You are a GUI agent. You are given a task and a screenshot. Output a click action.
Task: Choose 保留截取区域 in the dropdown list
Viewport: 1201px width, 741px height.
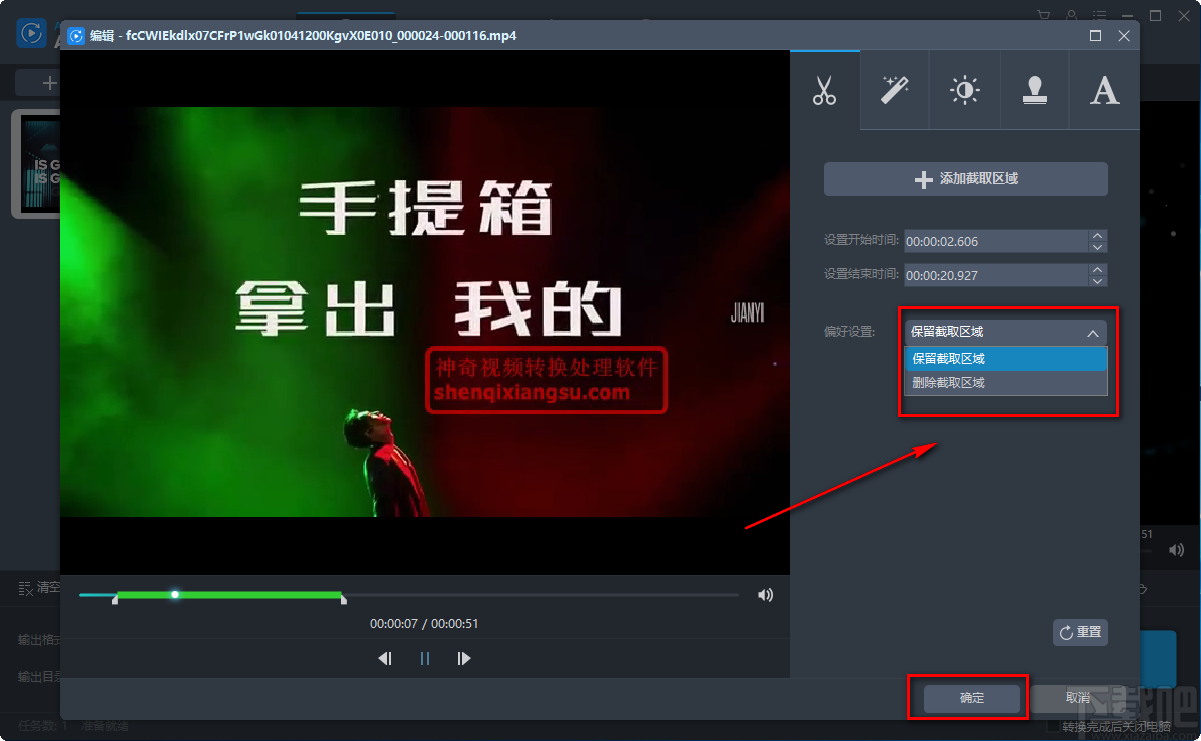(x=1006, y=358)
